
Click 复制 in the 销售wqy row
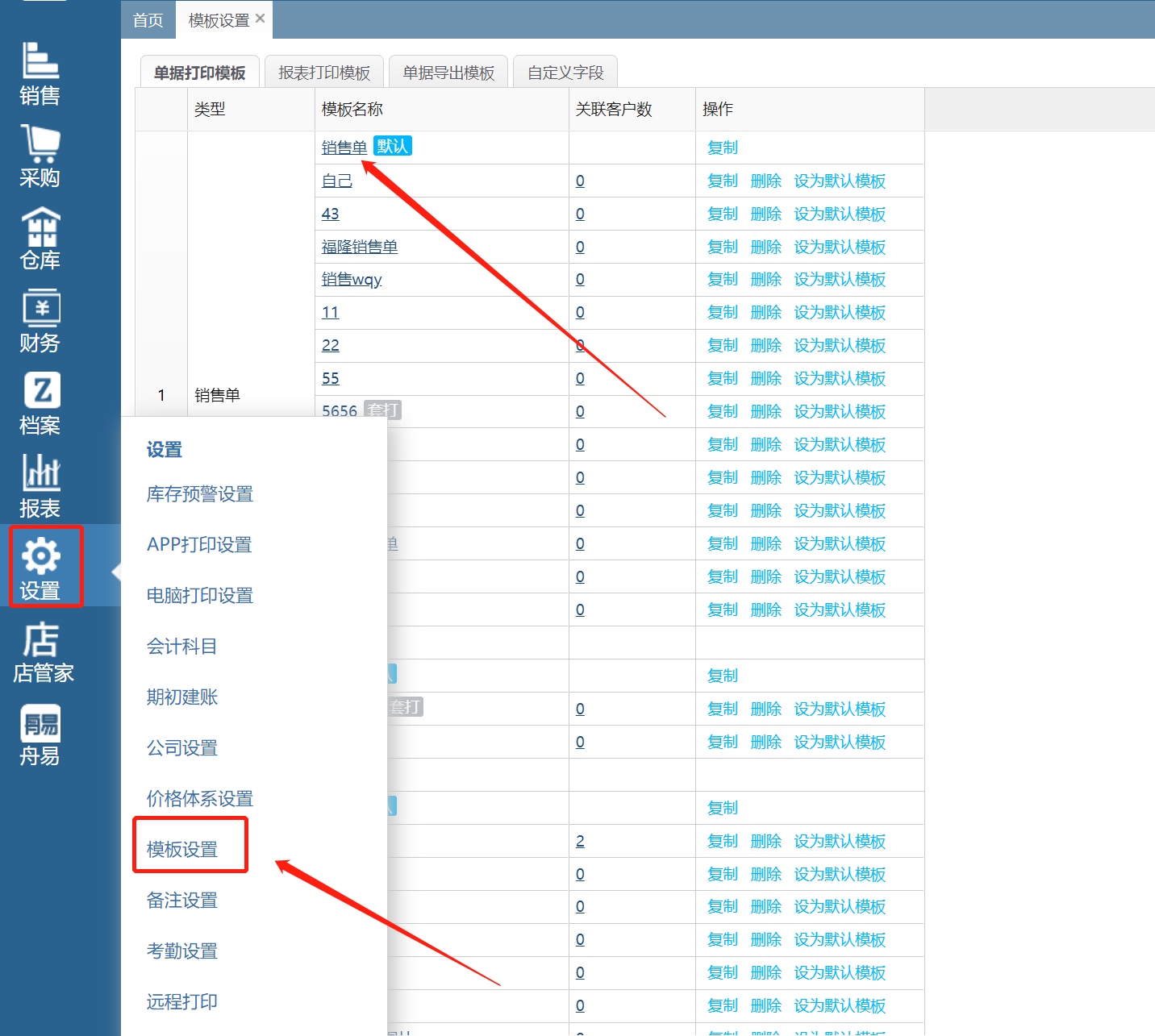(723, 279)
